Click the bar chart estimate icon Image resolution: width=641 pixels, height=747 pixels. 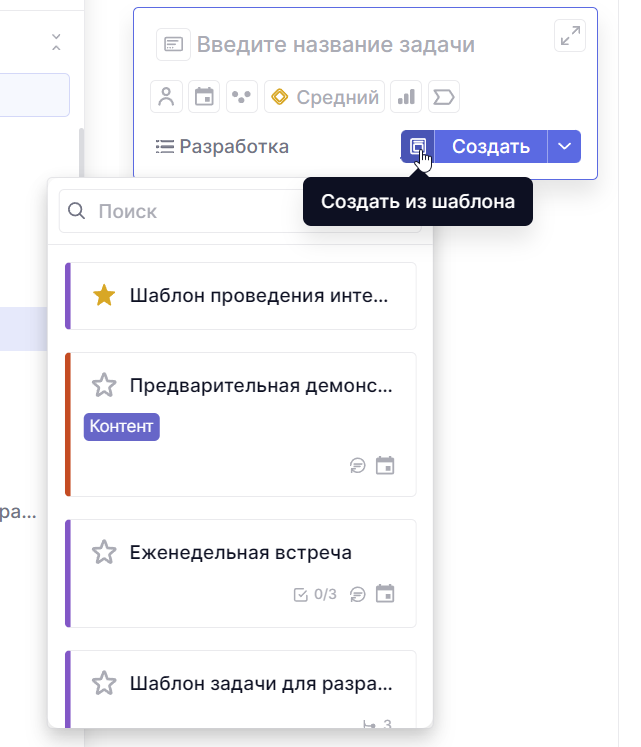coord(406,97)
